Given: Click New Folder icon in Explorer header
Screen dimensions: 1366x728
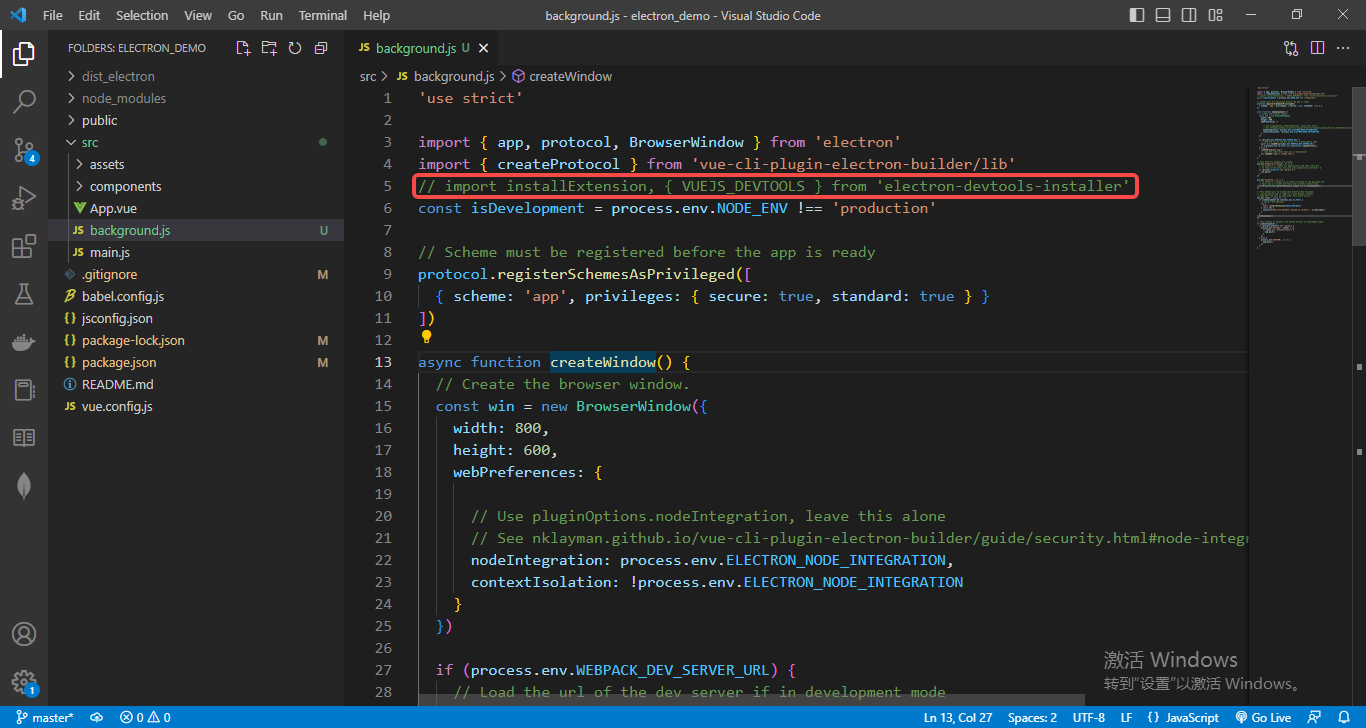Looking at the screenshot, I should point(269,48).
